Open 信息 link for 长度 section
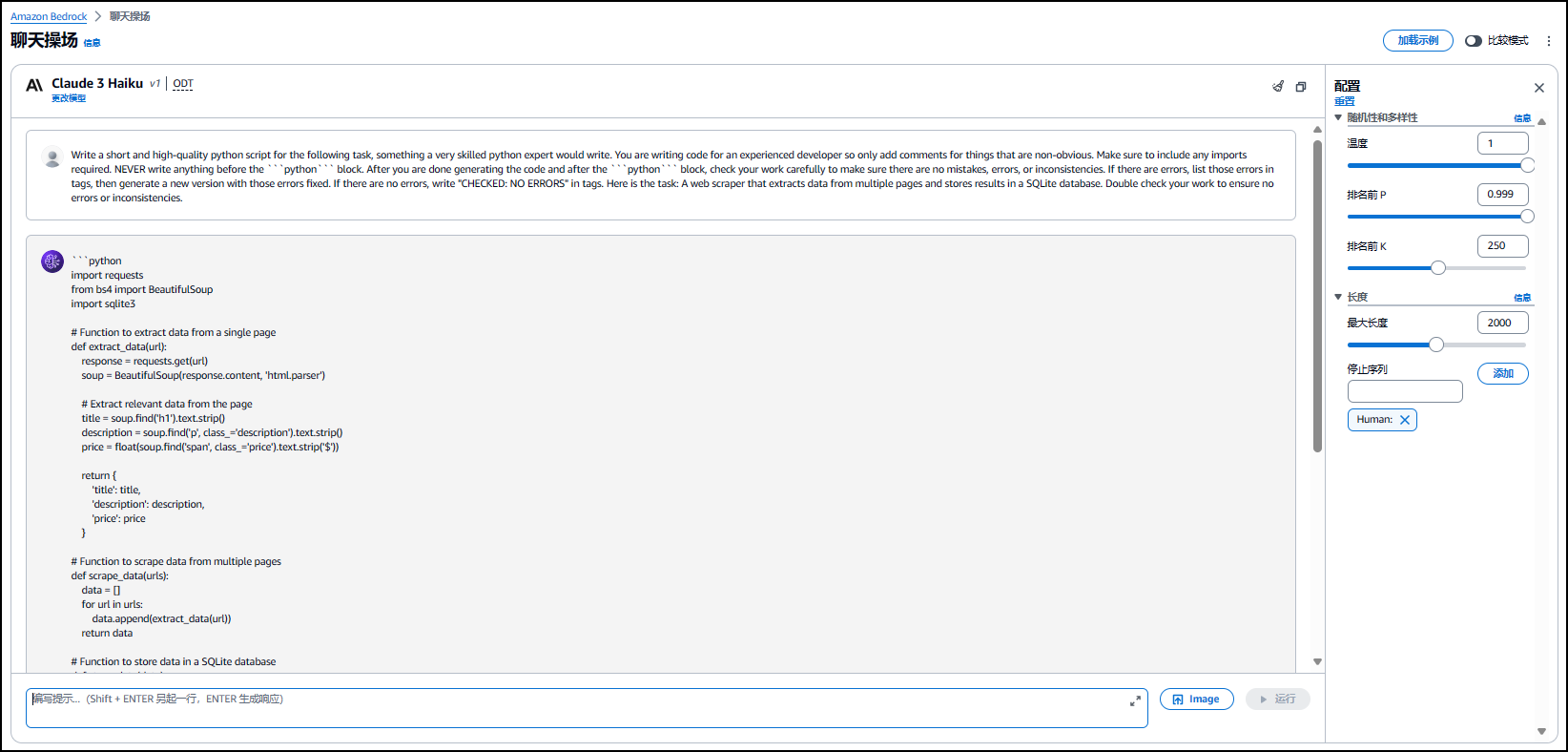1568x752 pixels. point(1522,298)
